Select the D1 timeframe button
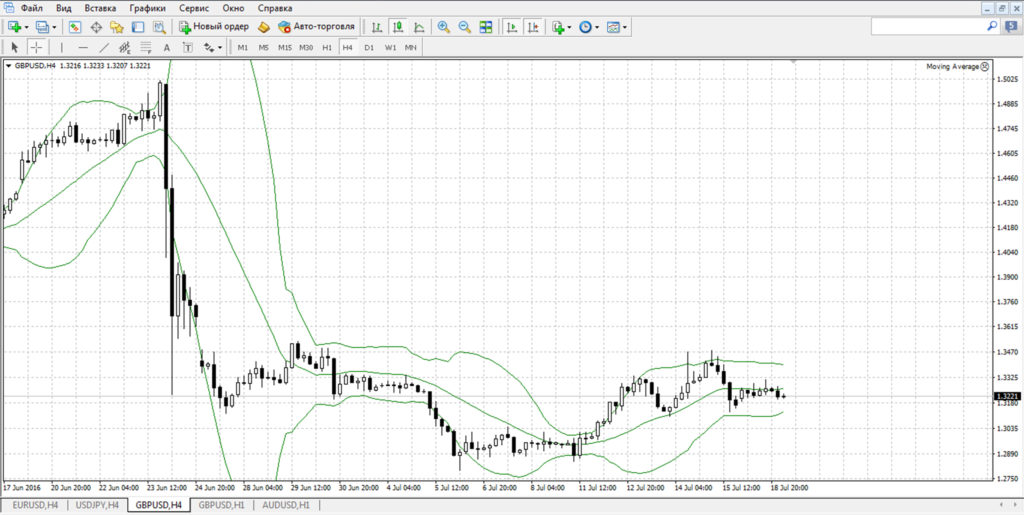Viewport: 1024px width, 515px height. coord(369,48)
